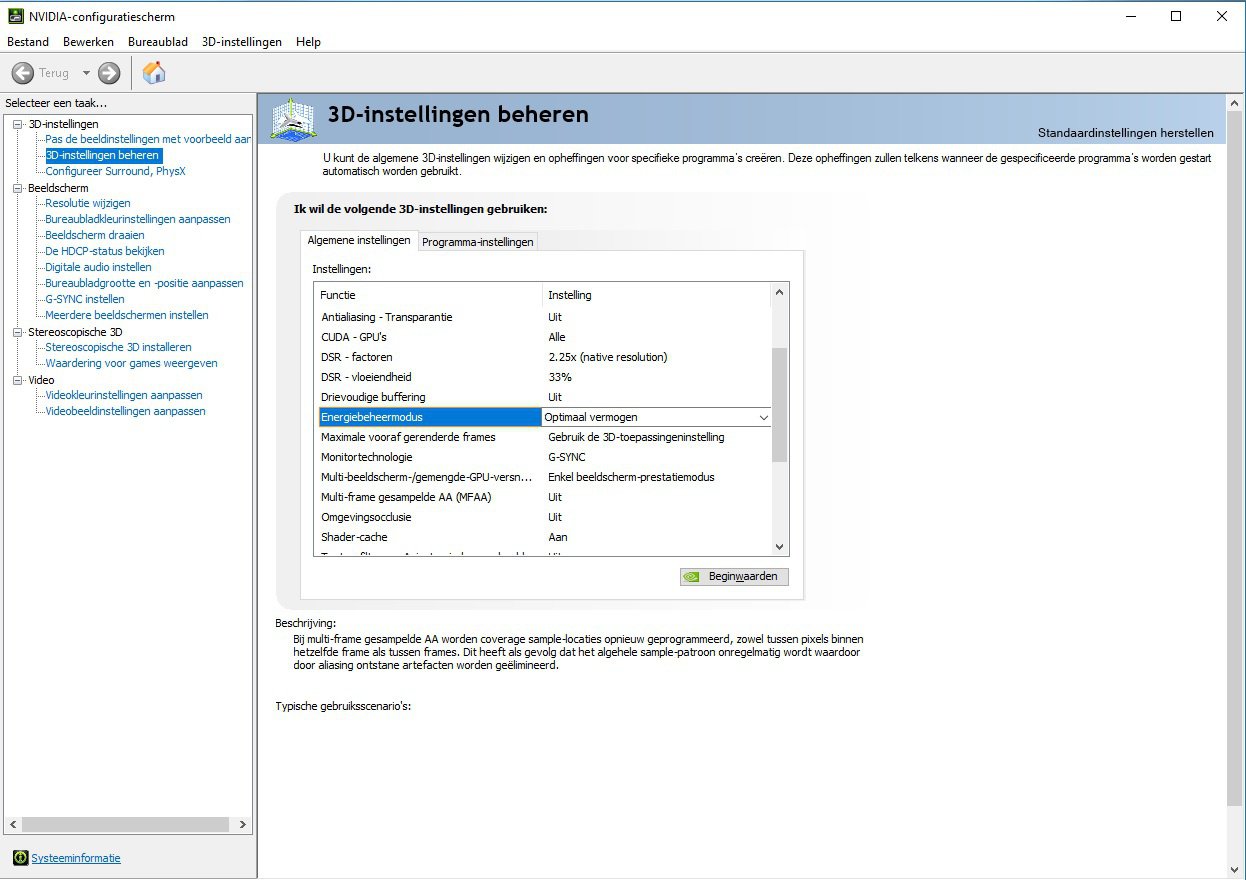
Task: Select the Multi-frame gesampelde AA (MFAA) row
Action: tap(544, 497)
